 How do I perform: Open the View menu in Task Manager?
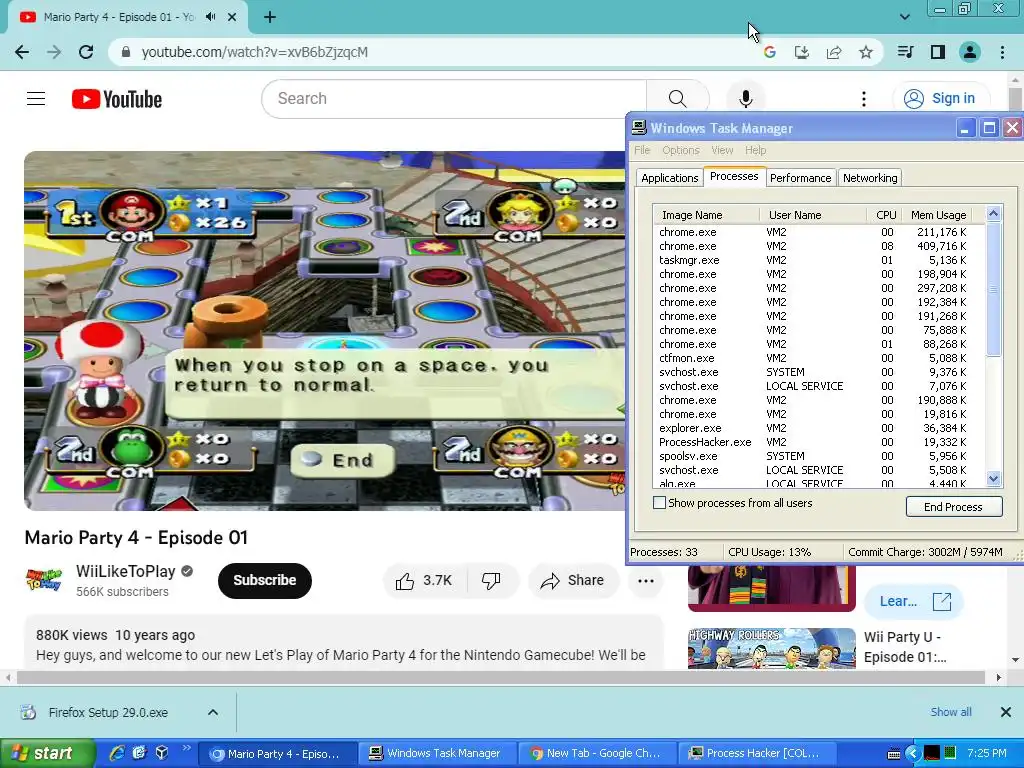pos(722,150)
